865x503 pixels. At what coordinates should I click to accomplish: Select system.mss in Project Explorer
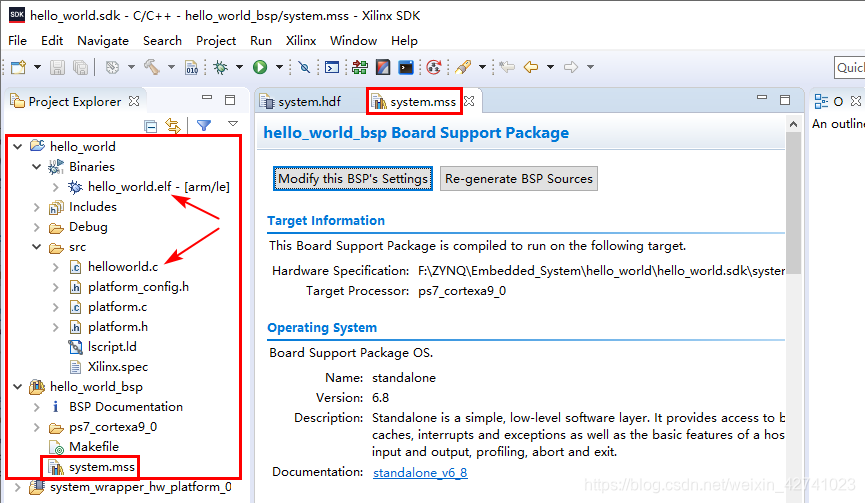(x=102, y=467)
